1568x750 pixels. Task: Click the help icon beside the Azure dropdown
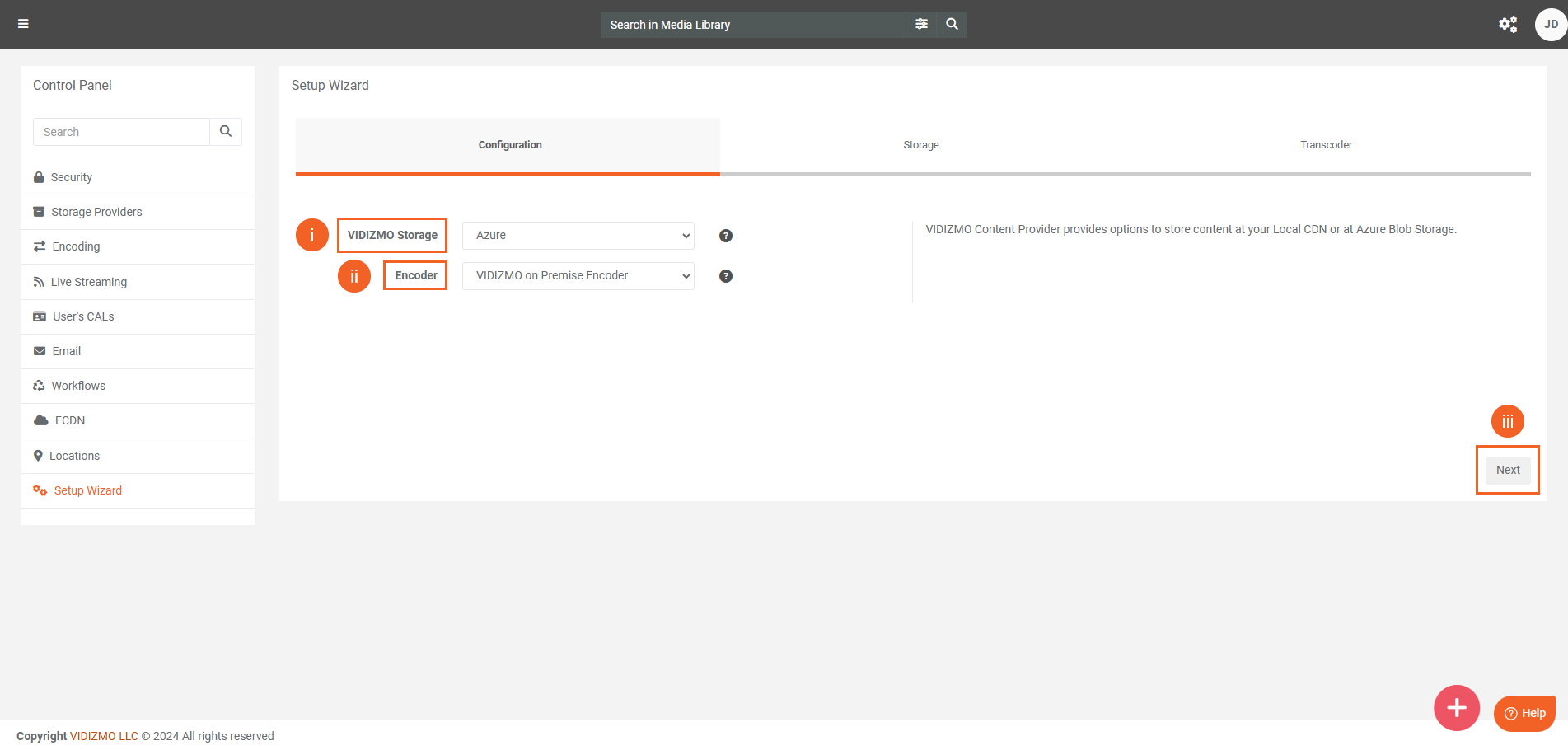click(726, 236)
